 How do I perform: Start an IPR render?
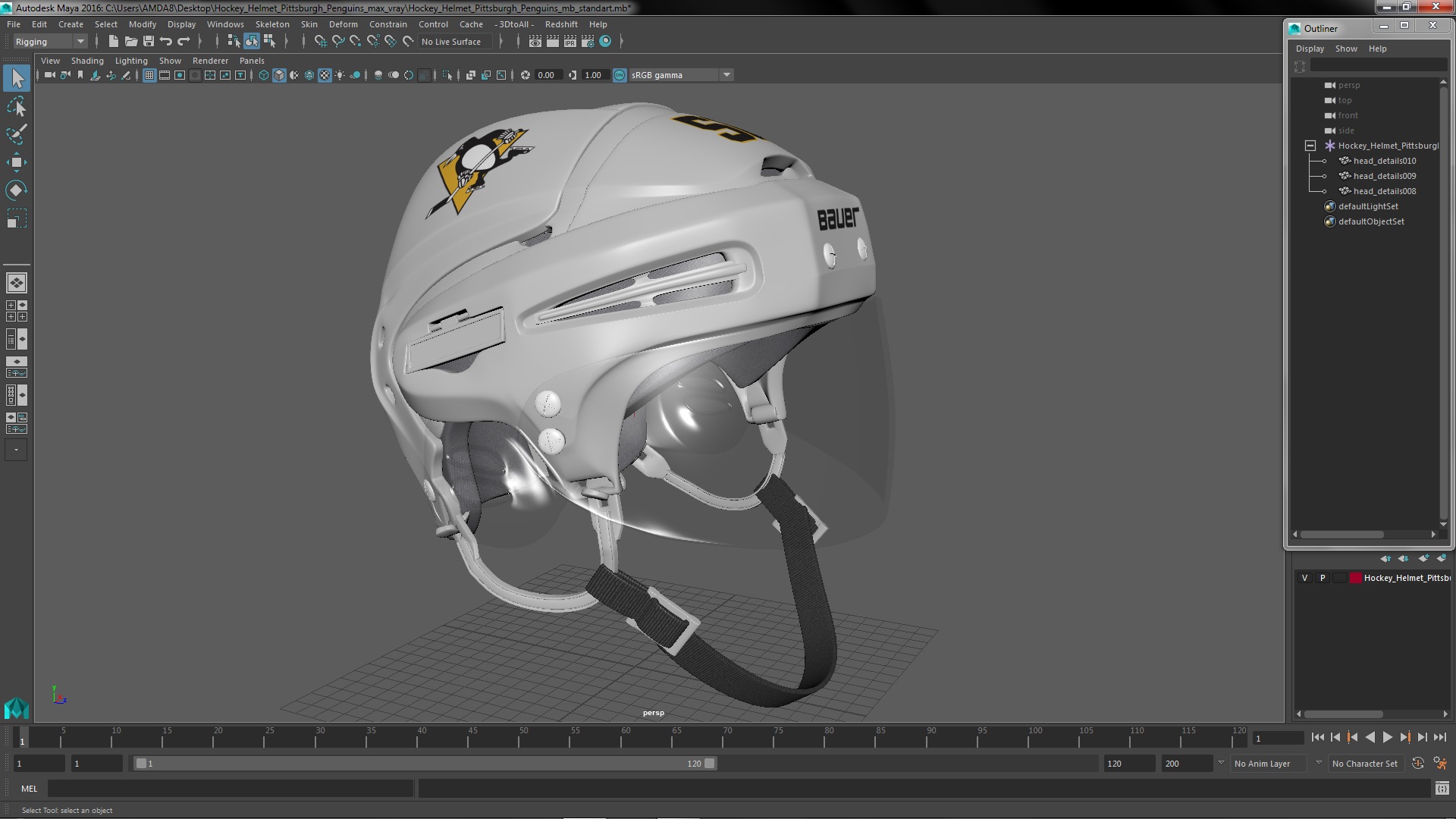tap(570, 41)
